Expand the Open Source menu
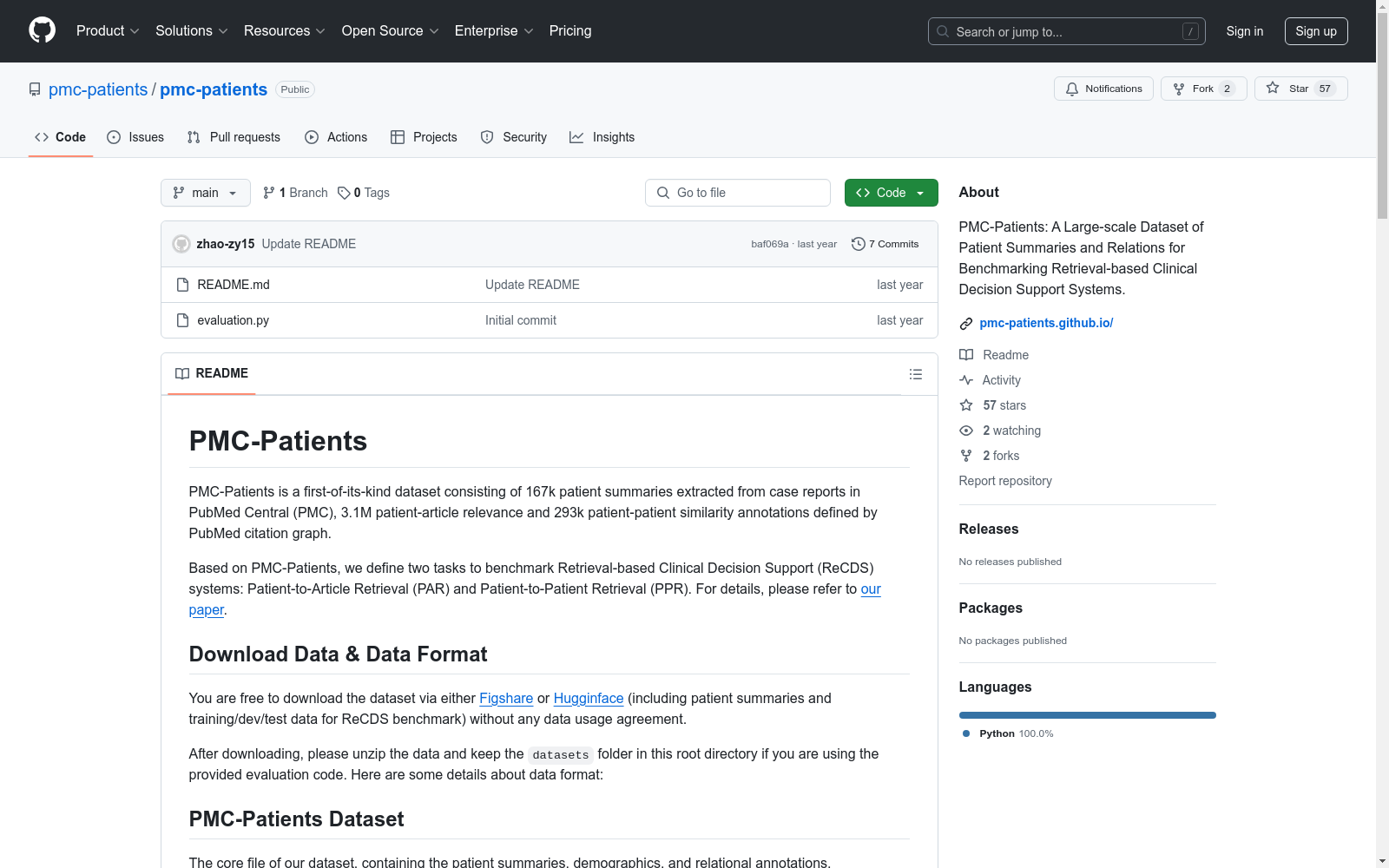 coord(391,31)
